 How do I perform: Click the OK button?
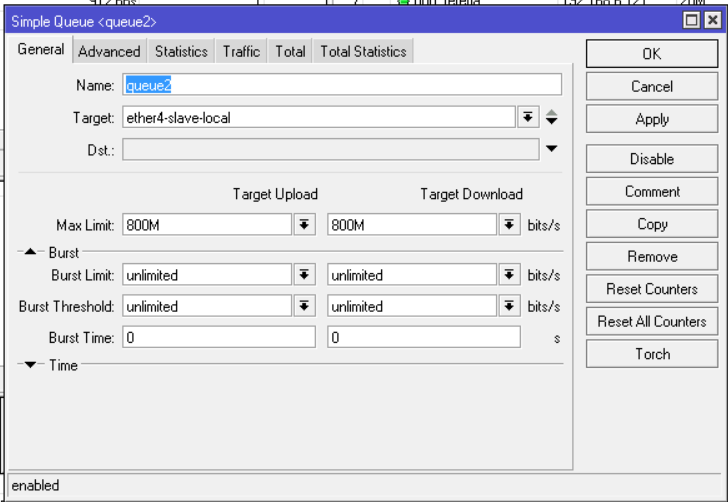(x=652, y=54)
